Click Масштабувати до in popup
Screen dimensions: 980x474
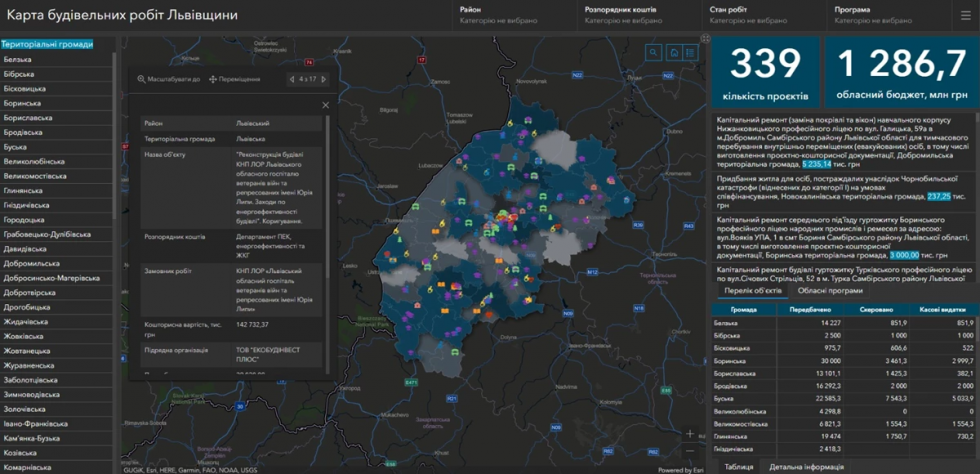[169, 79]
